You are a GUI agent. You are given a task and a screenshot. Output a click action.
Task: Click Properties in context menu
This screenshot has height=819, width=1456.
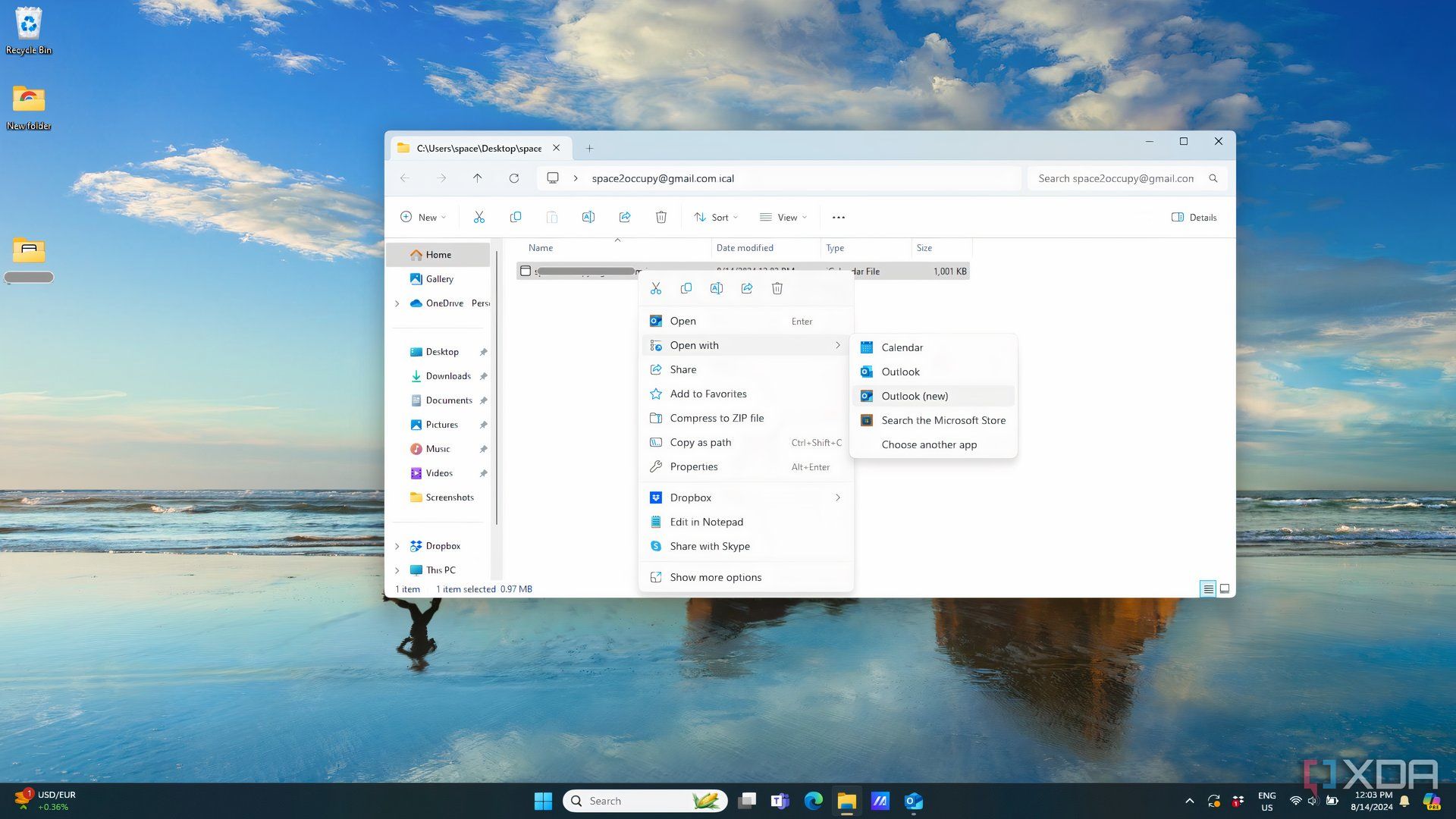(747, 466)
